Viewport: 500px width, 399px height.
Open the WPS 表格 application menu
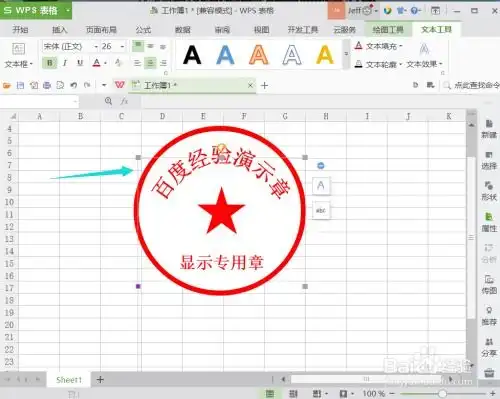[x=36, y=10]
